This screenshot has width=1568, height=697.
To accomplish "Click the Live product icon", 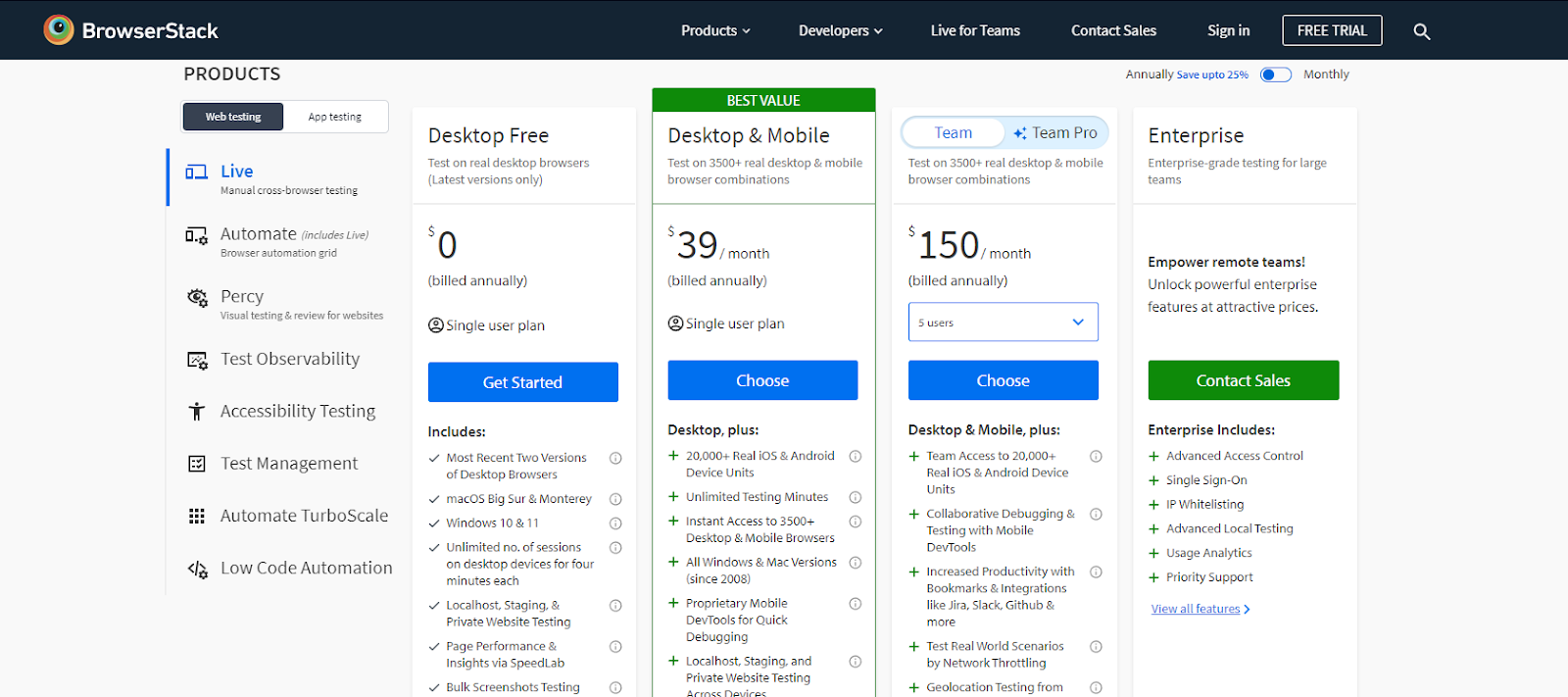I will pos(196,172).
